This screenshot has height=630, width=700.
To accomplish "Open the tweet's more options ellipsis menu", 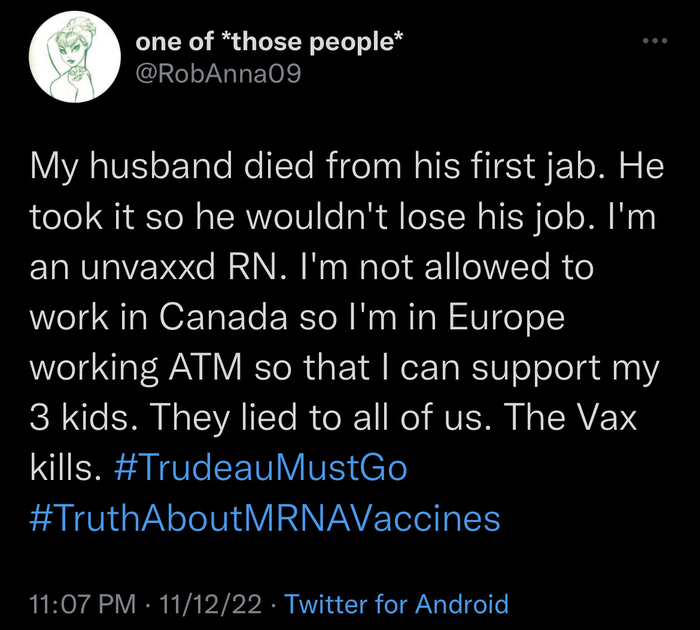I will 654,42.
